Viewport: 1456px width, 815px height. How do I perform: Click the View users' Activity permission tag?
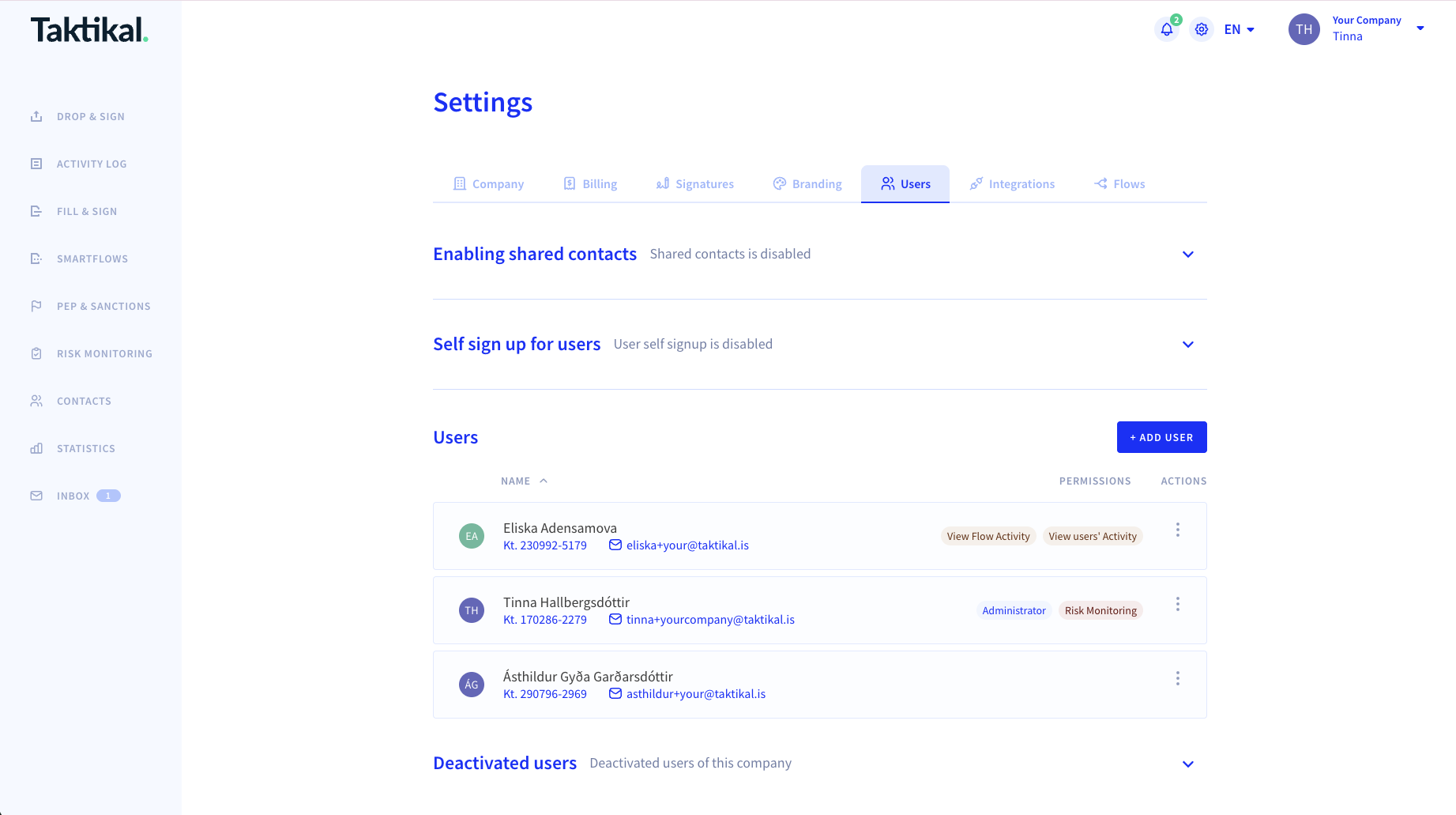tap(1093, 536)
